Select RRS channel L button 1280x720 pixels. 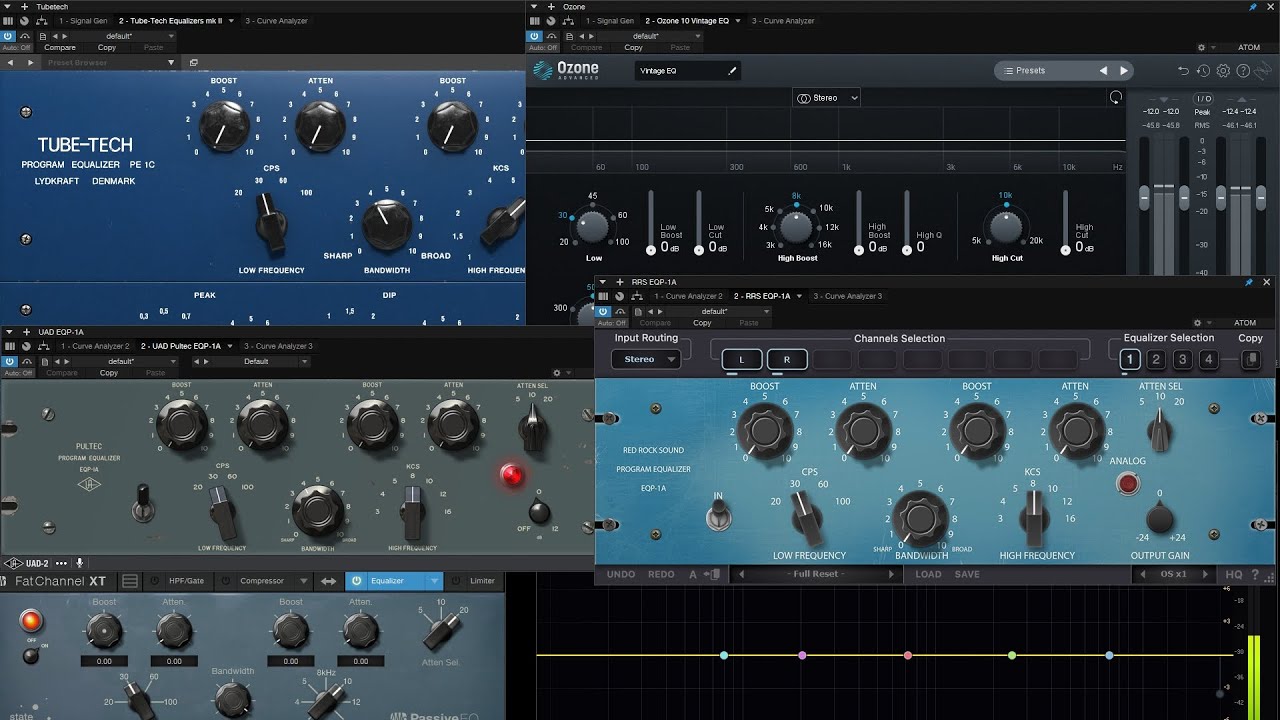742,359
